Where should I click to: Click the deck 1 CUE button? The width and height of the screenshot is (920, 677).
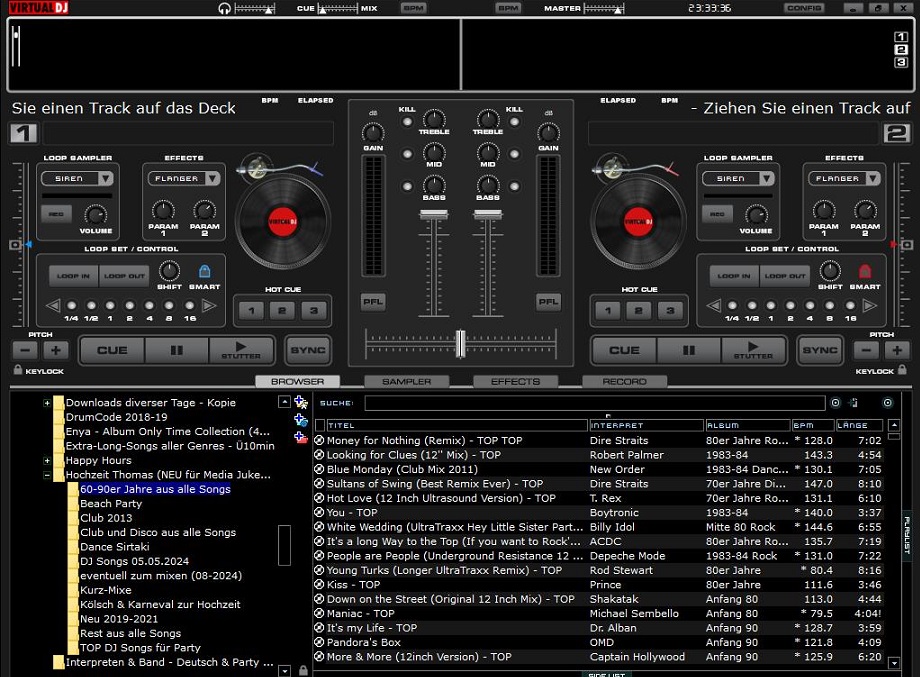112,350
